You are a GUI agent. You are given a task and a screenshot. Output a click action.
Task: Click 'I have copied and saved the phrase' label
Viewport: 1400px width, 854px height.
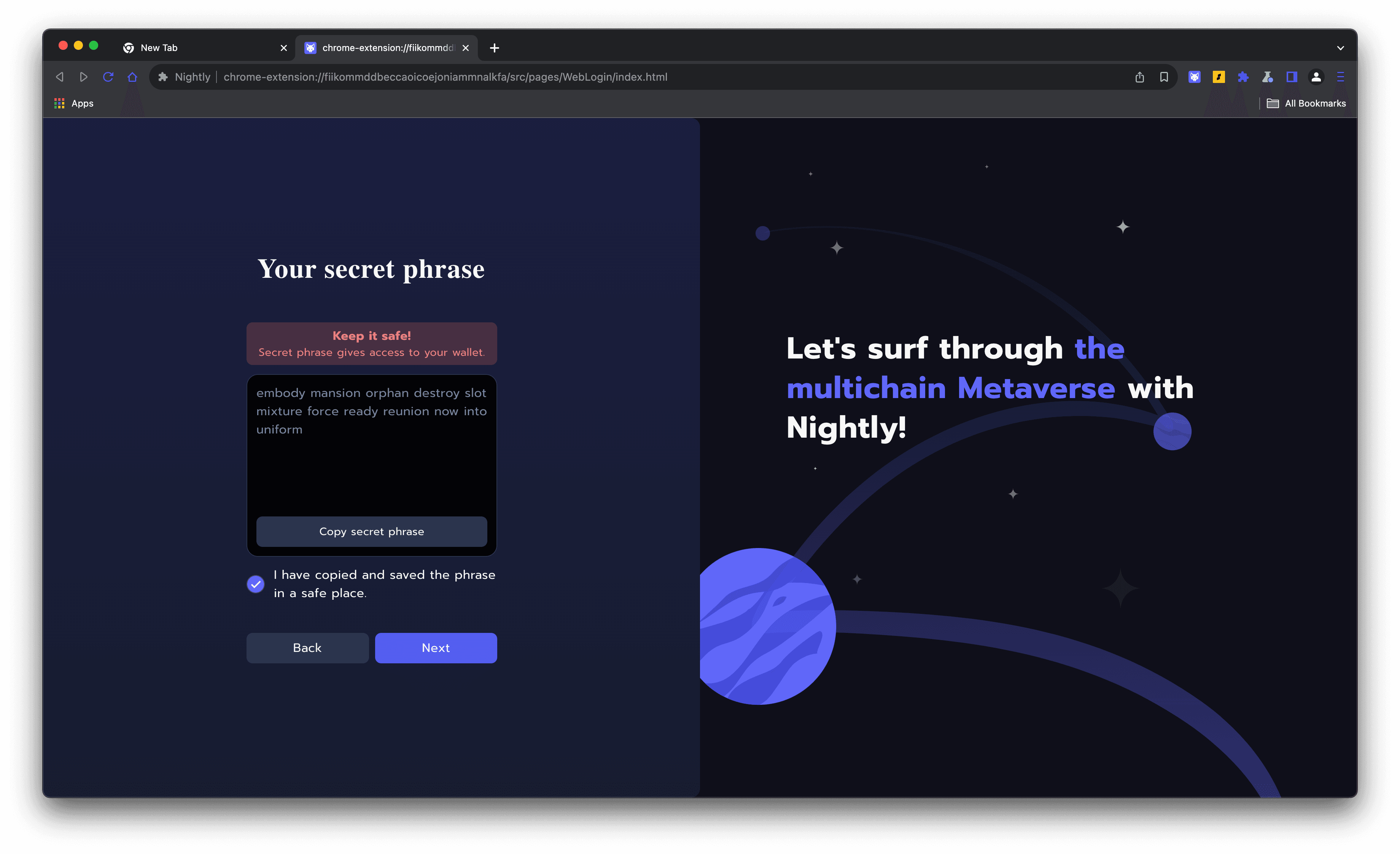click(384, 583)
